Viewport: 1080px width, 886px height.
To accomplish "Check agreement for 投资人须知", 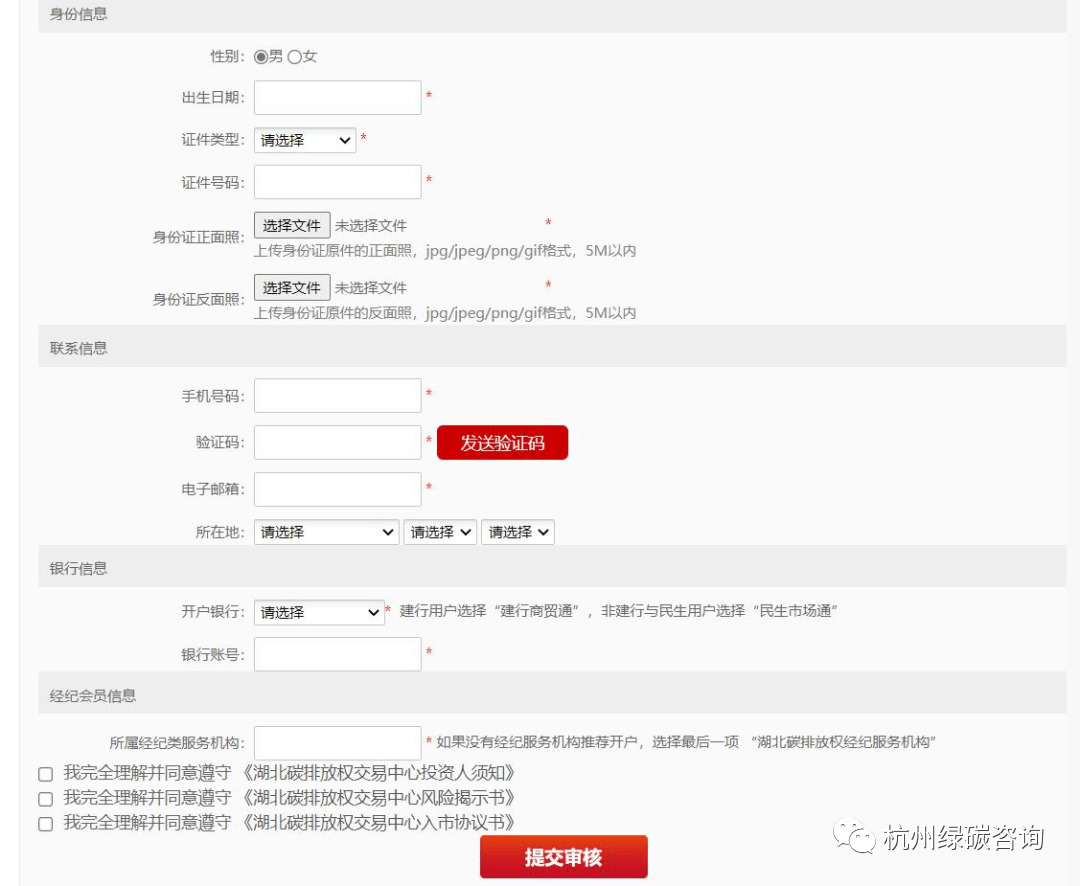I will [44, 775].
